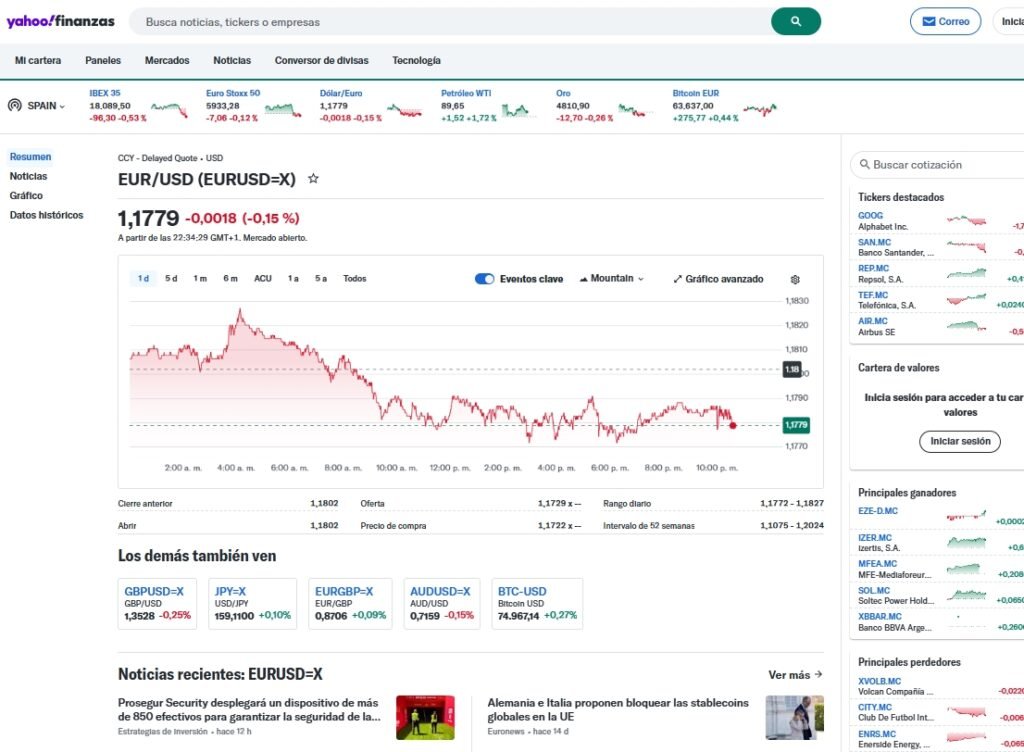The width and height of the screenshot is (1024, 752).
Task: Select the 6 m chart range
Action: click(x=230, y=279)
